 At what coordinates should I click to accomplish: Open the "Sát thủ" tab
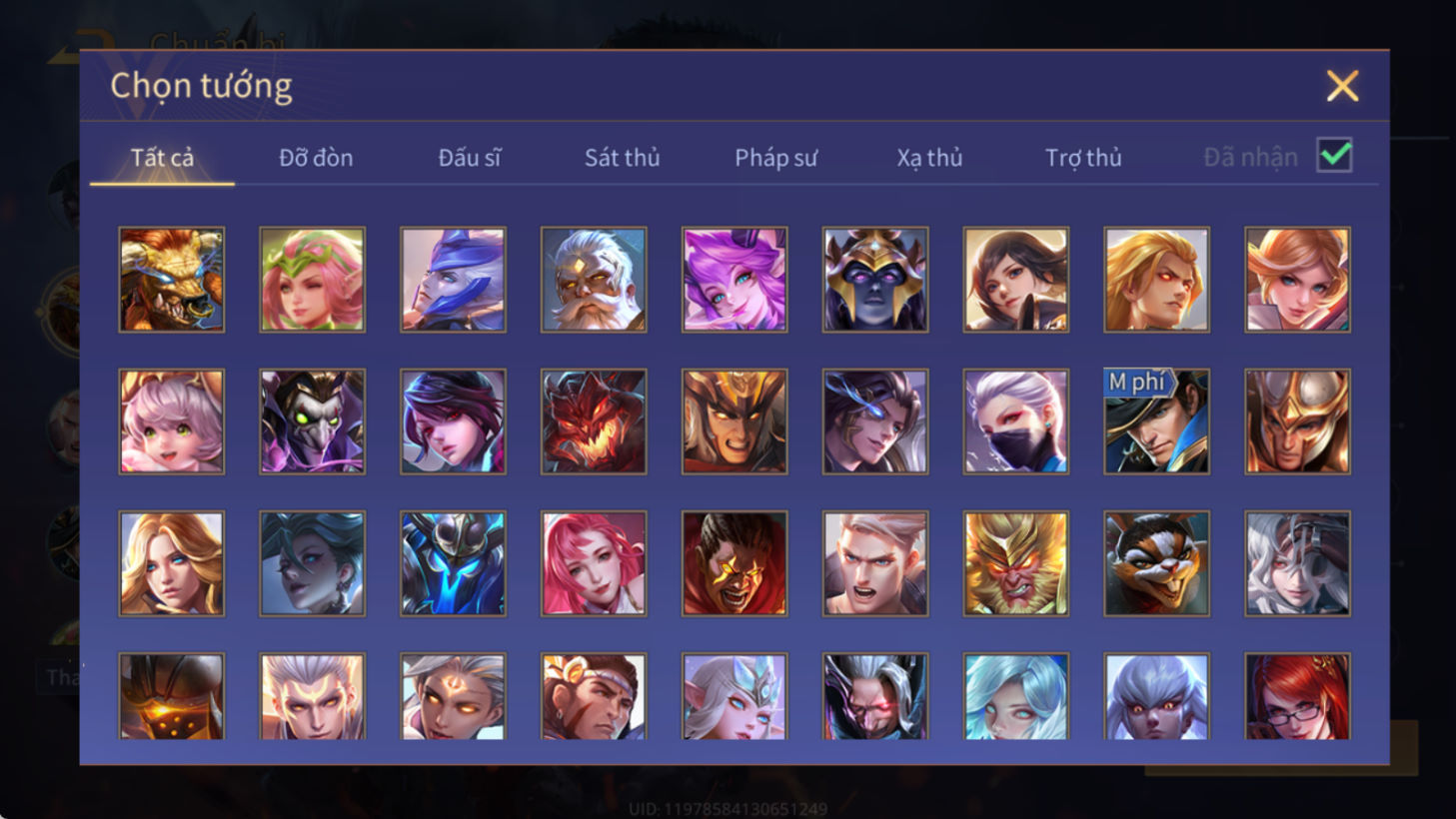[622, 158]
